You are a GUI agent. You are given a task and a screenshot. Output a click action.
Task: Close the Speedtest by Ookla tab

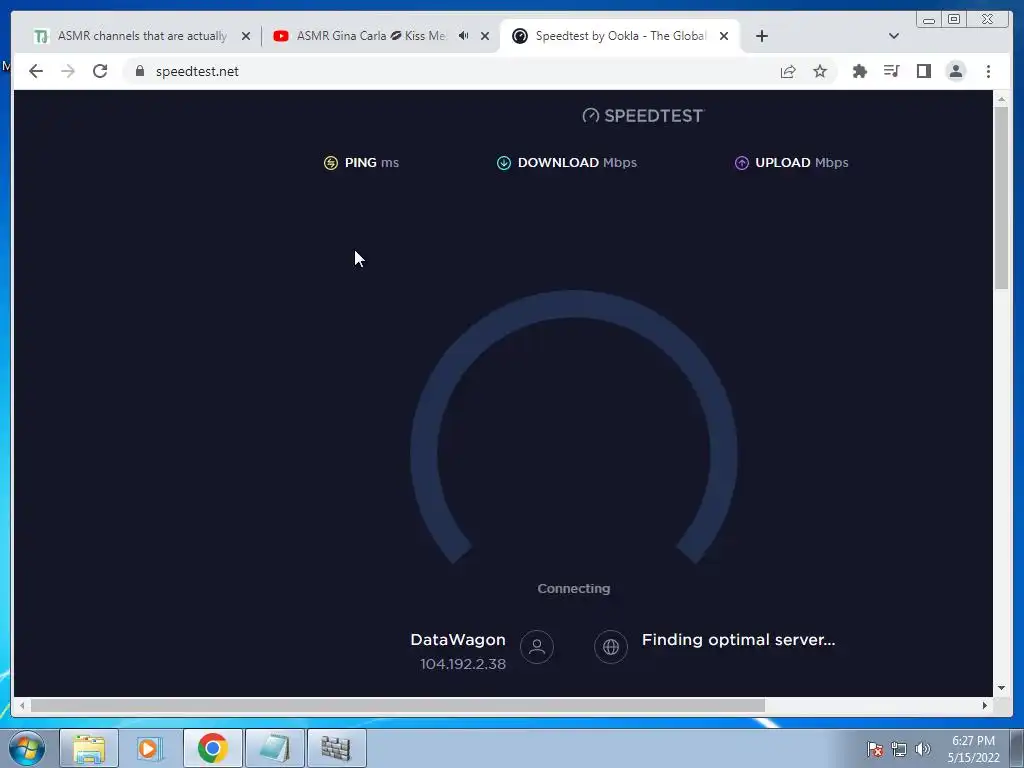(724, 36)
